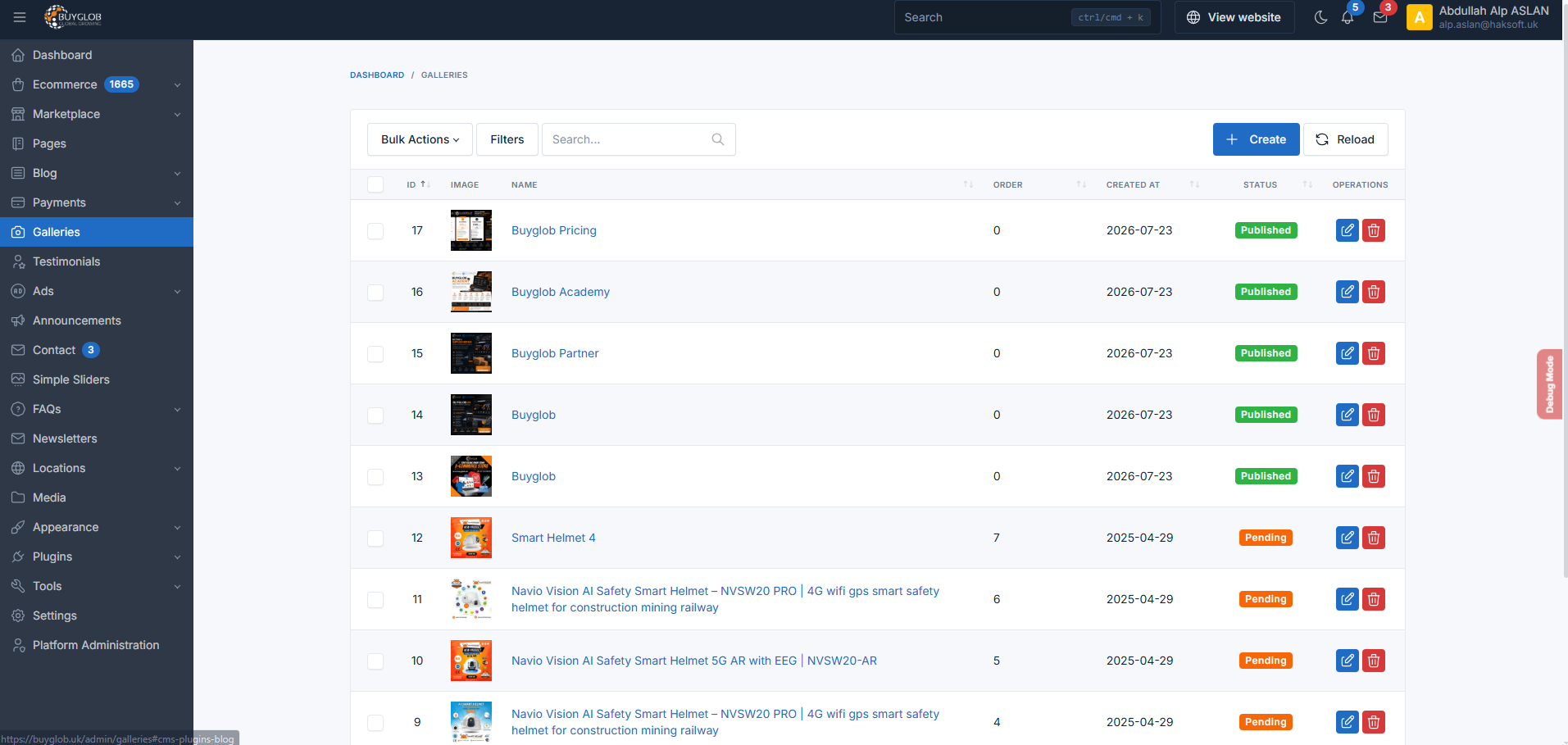This screenshot has height=745, width=1568.
Task: Expand the Appearance sidebar menu
Action: click(97, 527)
